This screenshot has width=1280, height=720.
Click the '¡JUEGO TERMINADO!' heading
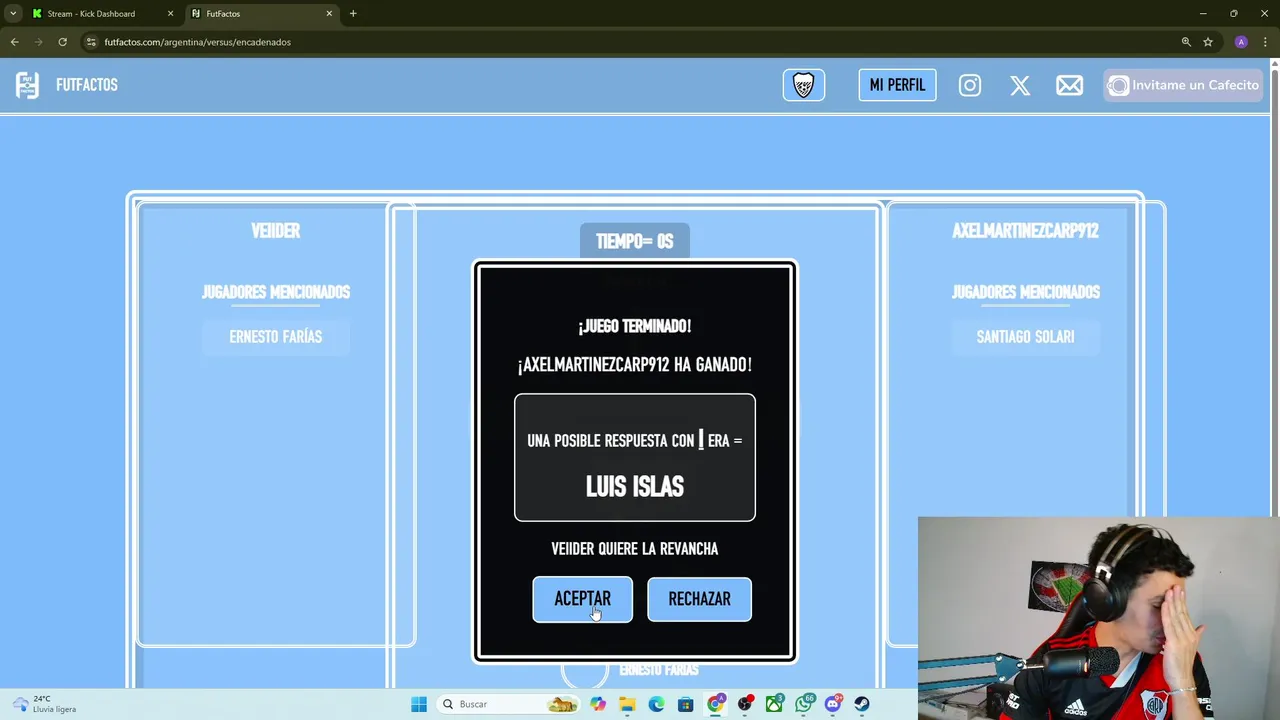[635, 326]
